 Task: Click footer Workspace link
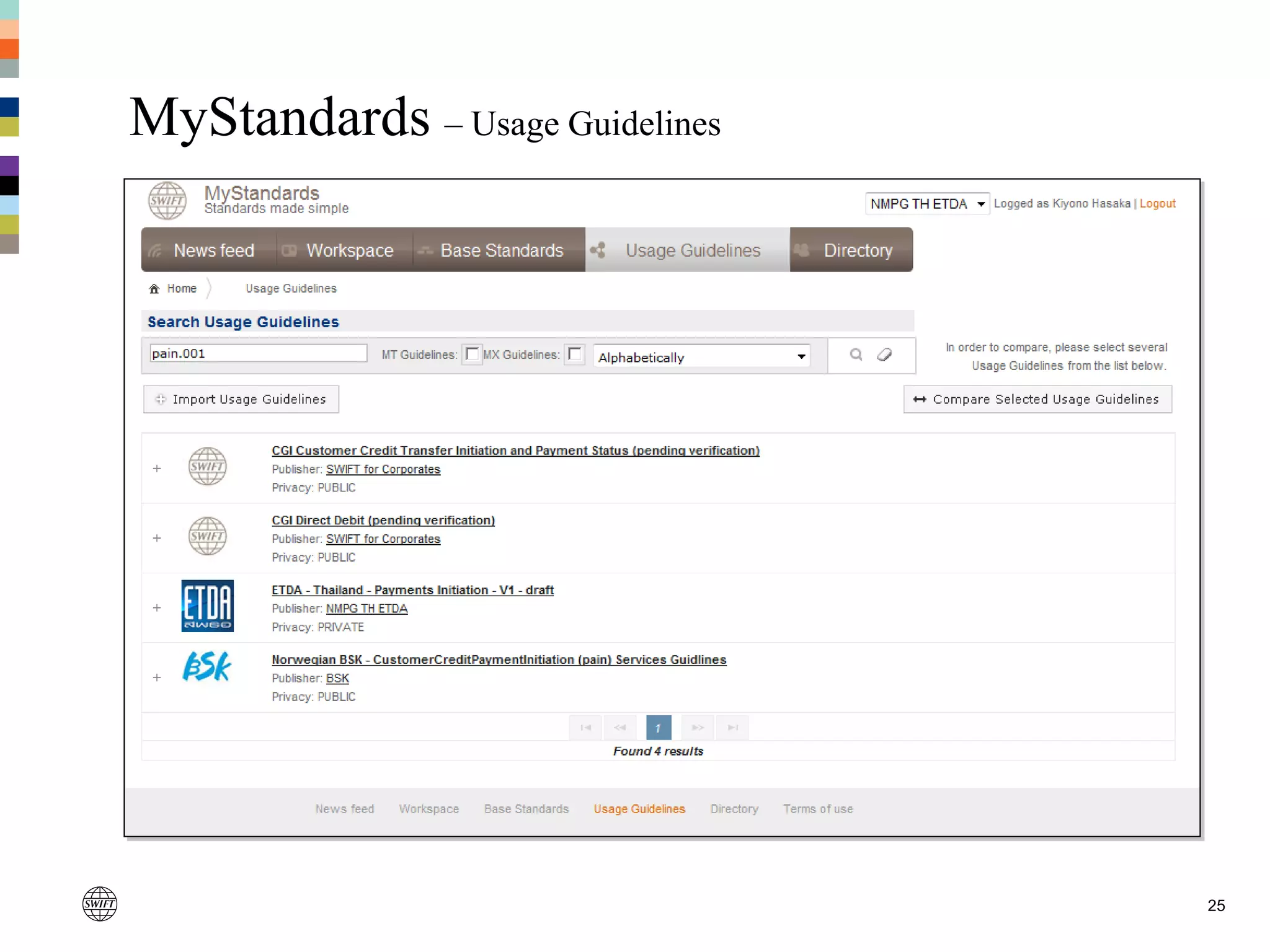pyautogui.click(x=429, y=809)
